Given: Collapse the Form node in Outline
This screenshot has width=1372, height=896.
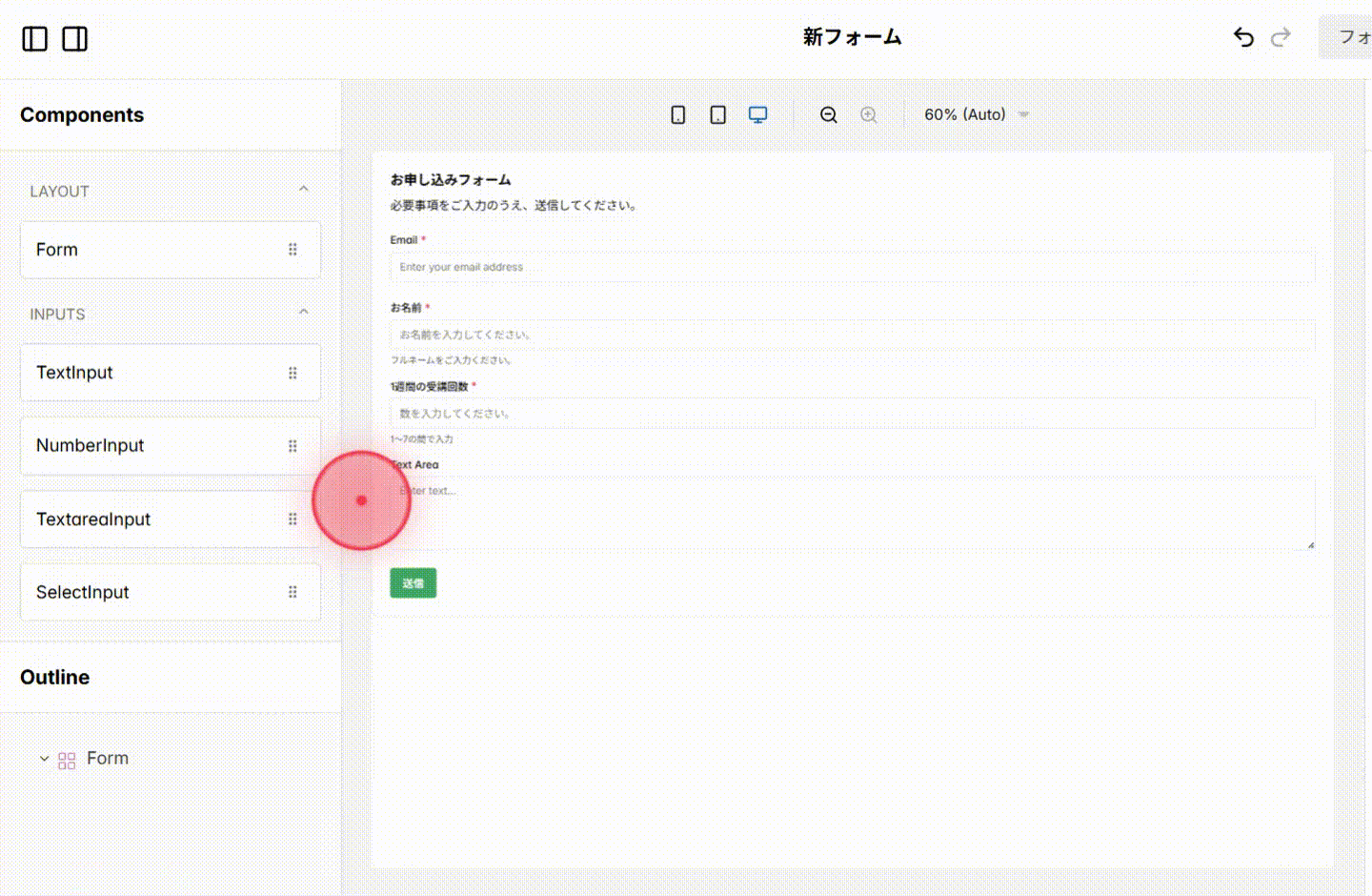Looking at the screenshot, I should (43, 758).
